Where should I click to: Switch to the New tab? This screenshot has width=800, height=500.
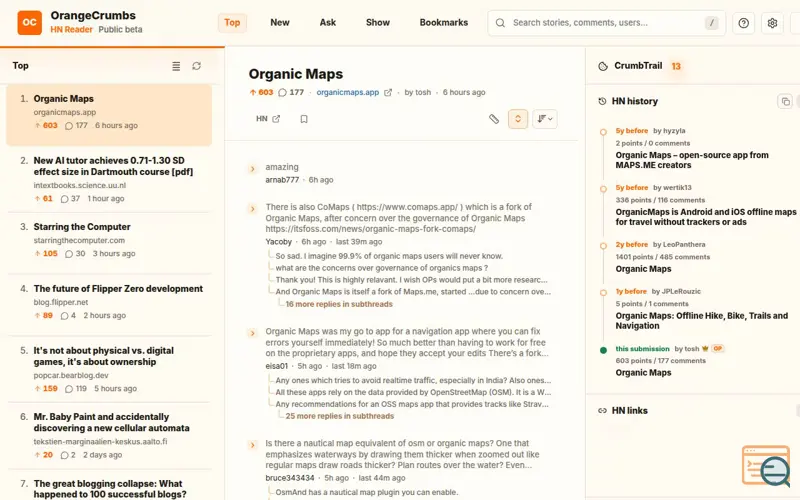click(280, 22)
